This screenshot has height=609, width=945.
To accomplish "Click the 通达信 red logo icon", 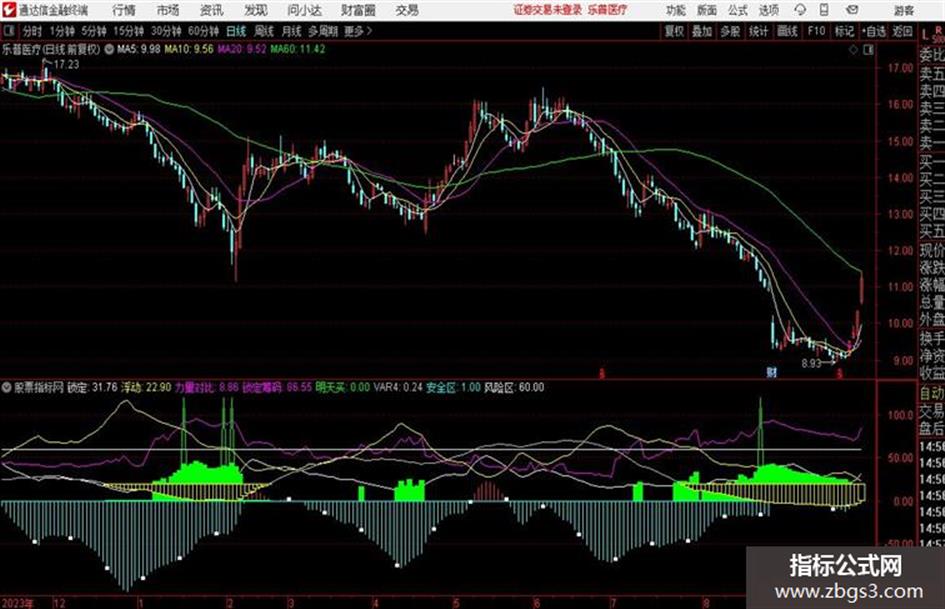I will [9, 10].
